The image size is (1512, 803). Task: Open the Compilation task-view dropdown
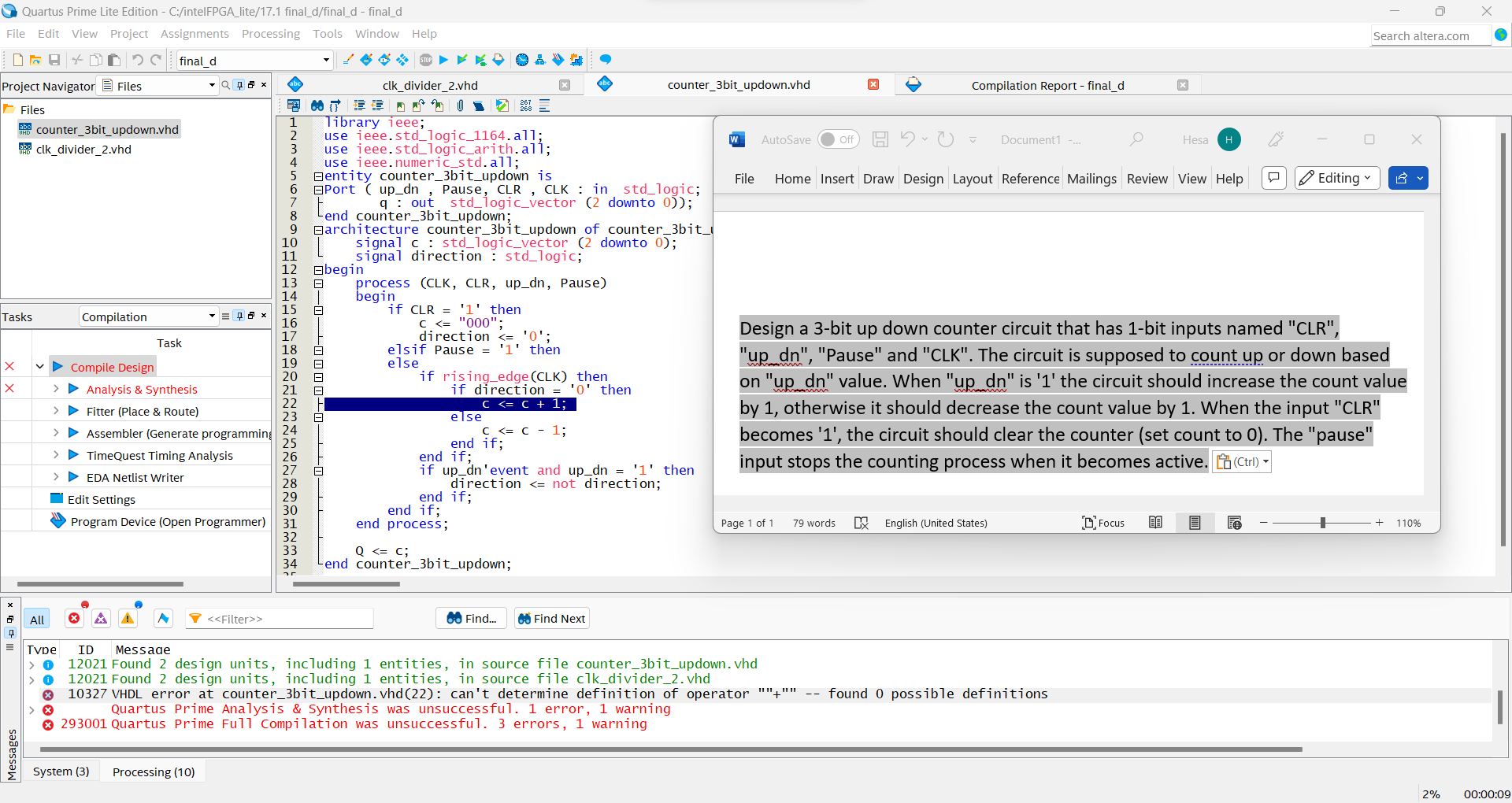211,316
